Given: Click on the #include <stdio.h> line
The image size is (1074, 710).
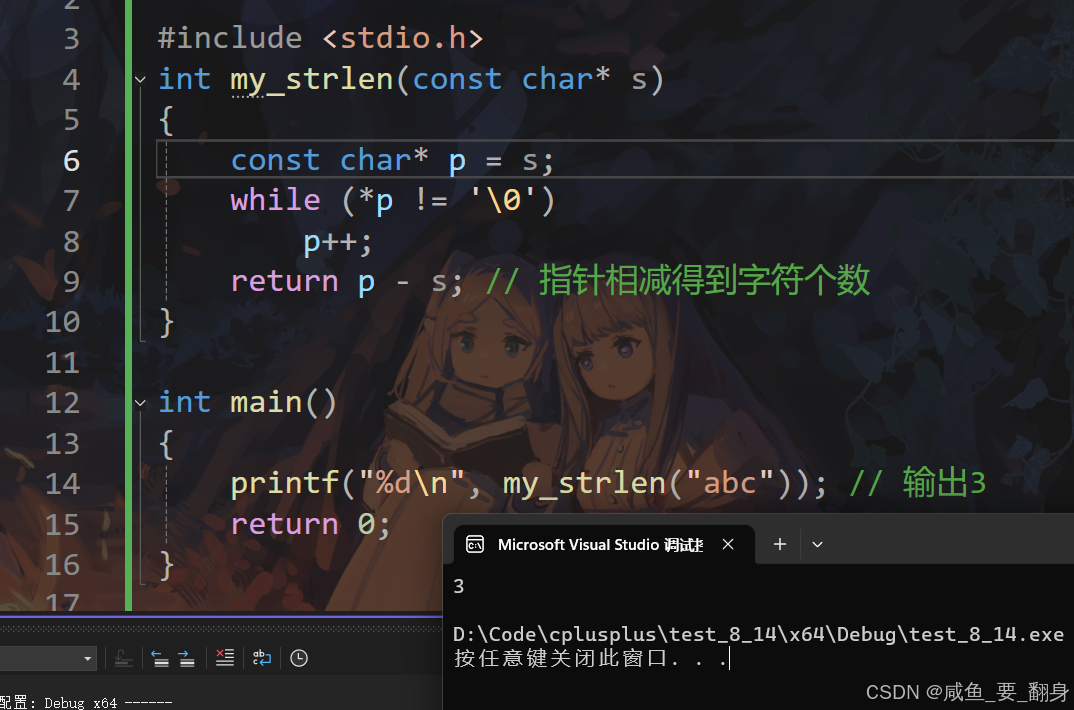Looking at the screenshot, I should 321,38.
